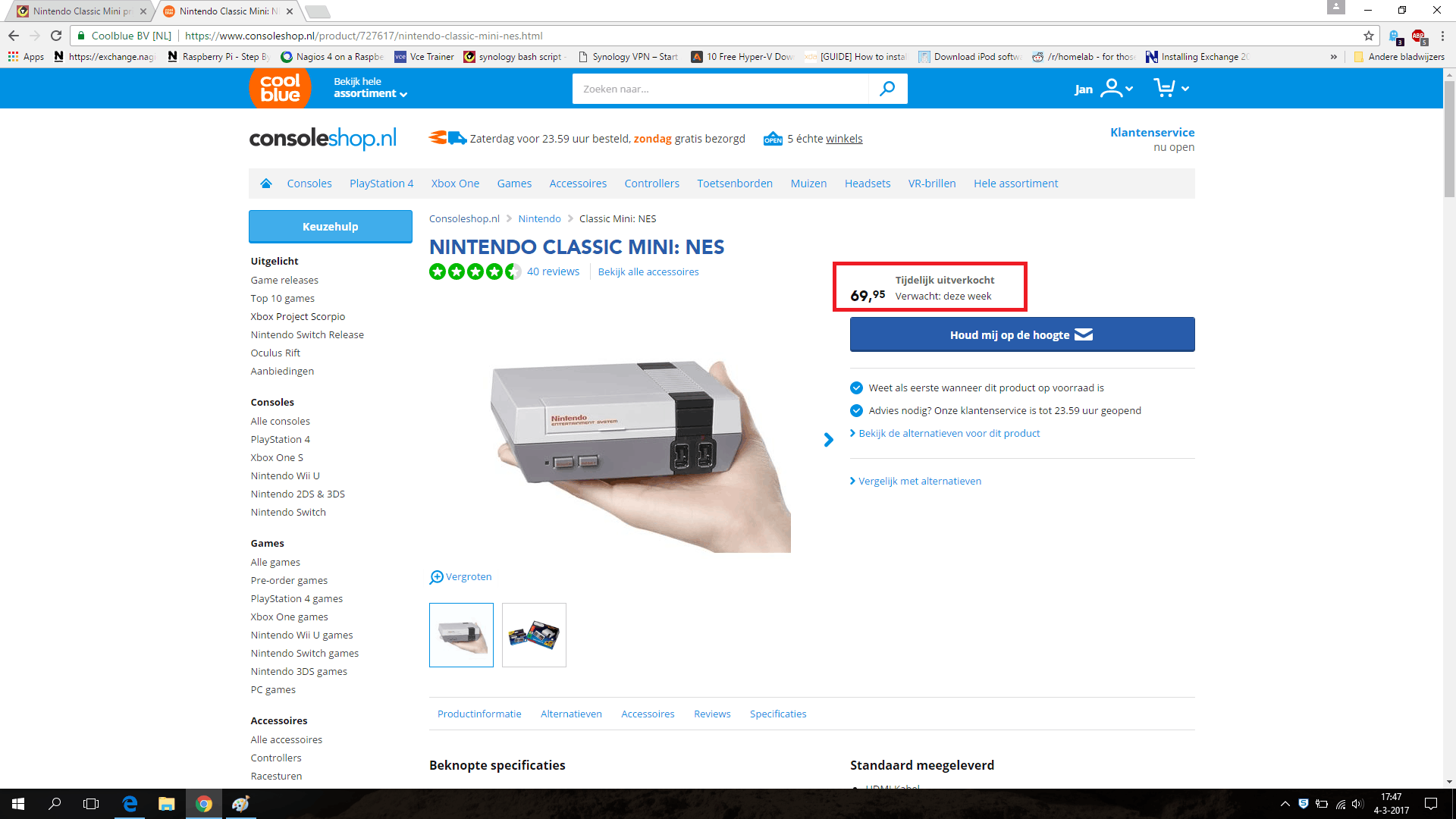The height and width of the screenshot is (819, 1456).
Task: Click Houd mij op de hoogte button
Action: click(x=1021, y=334)
